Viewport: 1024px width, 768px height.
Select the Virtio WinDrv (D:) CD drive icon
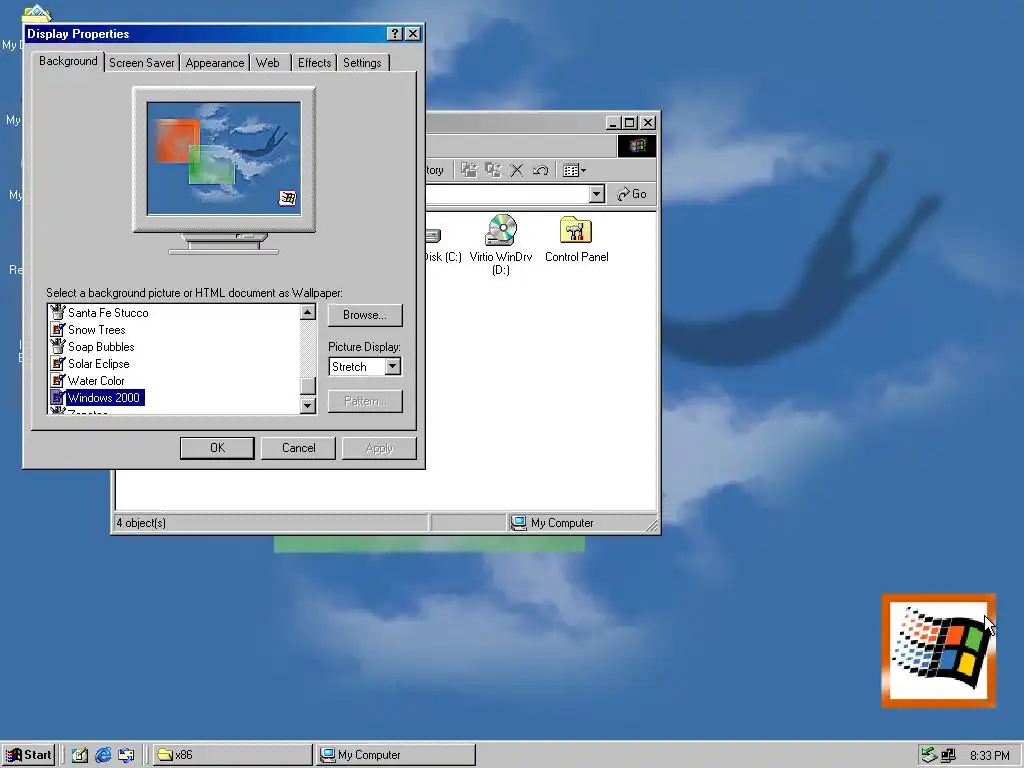[500, 245]
